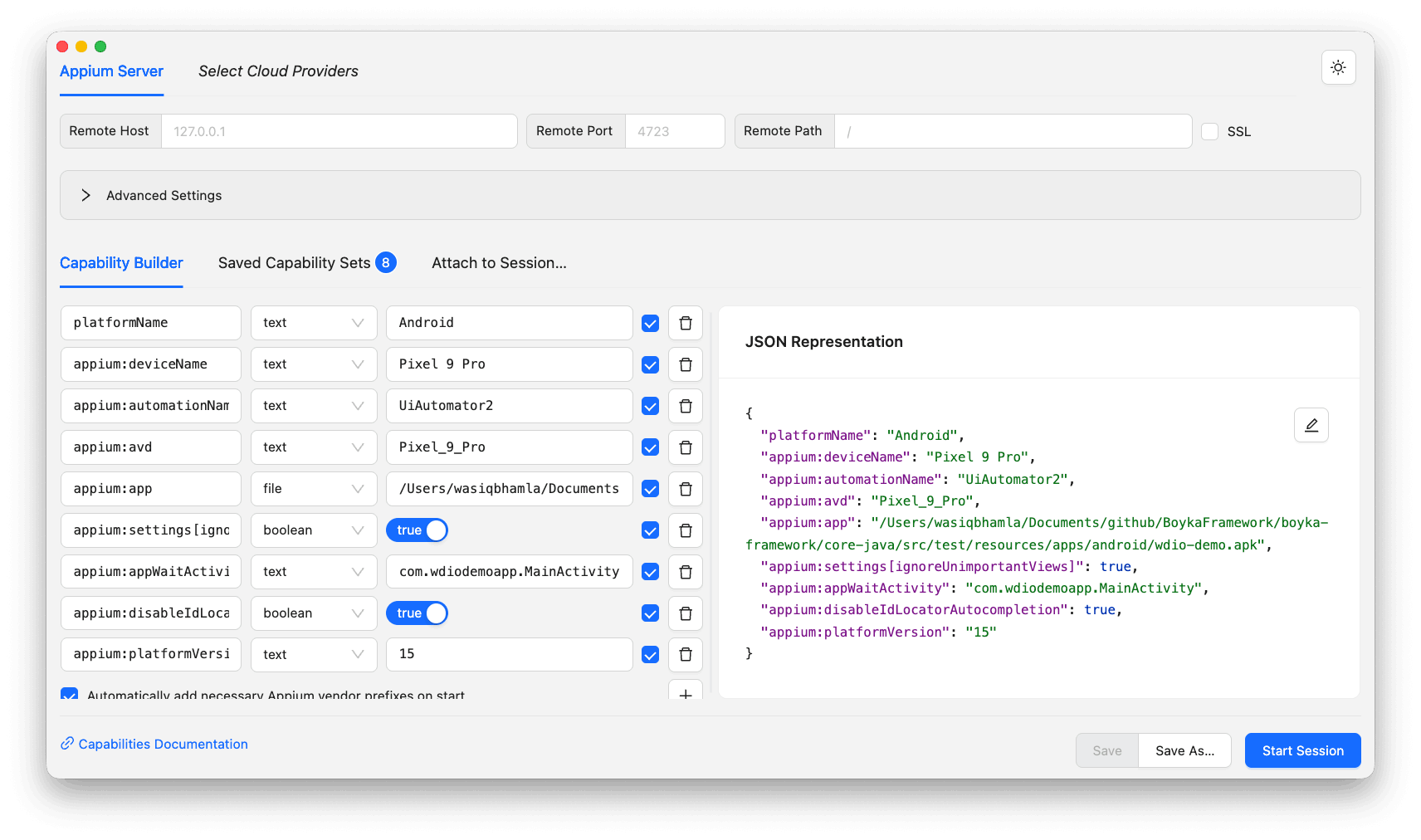Delete the appium:app capability row
Screen dimensions: 1421x840
click(686, 489)
